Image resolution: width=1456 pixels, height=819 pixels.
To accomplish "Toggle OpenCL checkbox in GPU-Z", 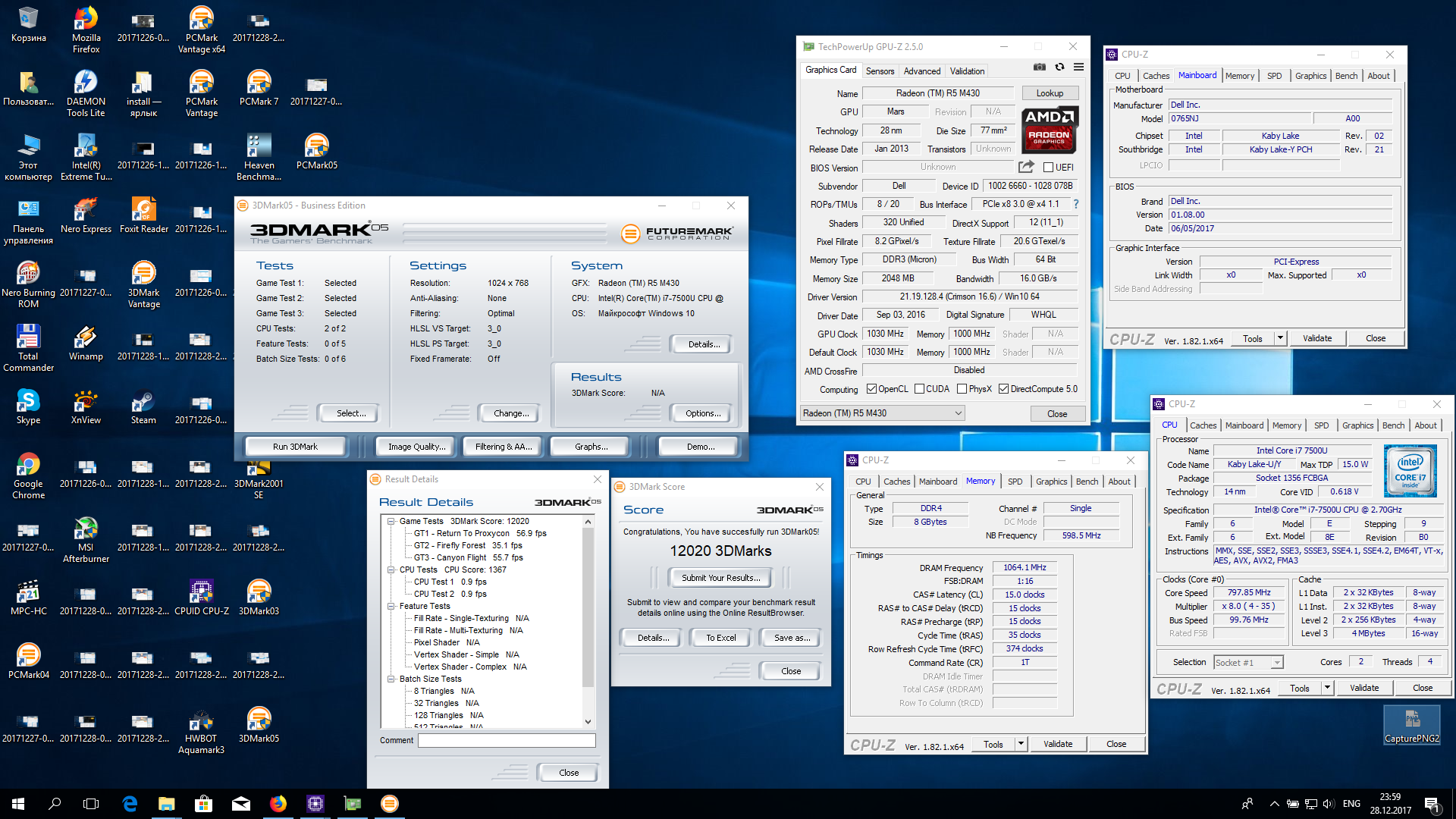I will click(x=871, y=389).
